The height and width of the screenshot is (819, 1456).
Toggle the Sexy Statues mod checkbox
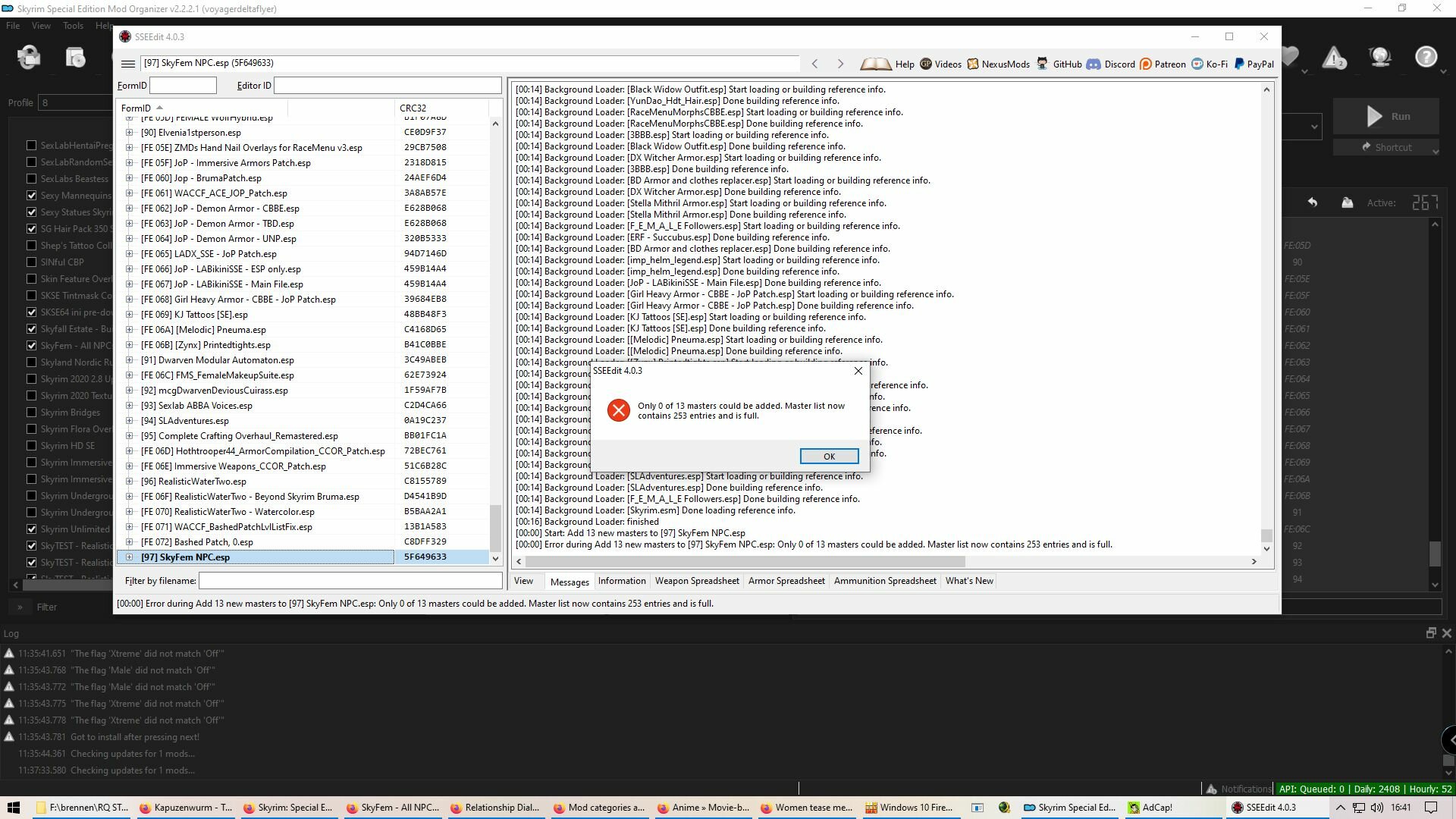[x=31, y=212]
